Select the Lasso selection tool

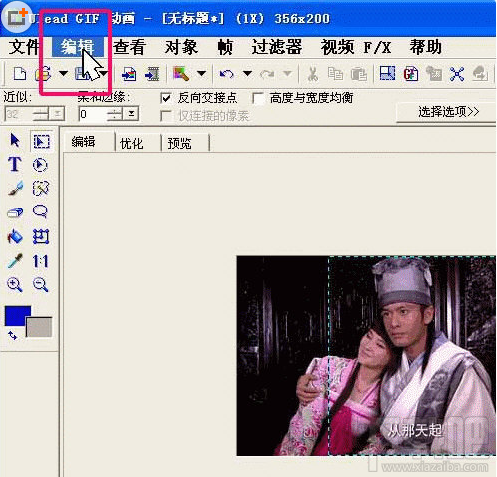pos(40,212)
